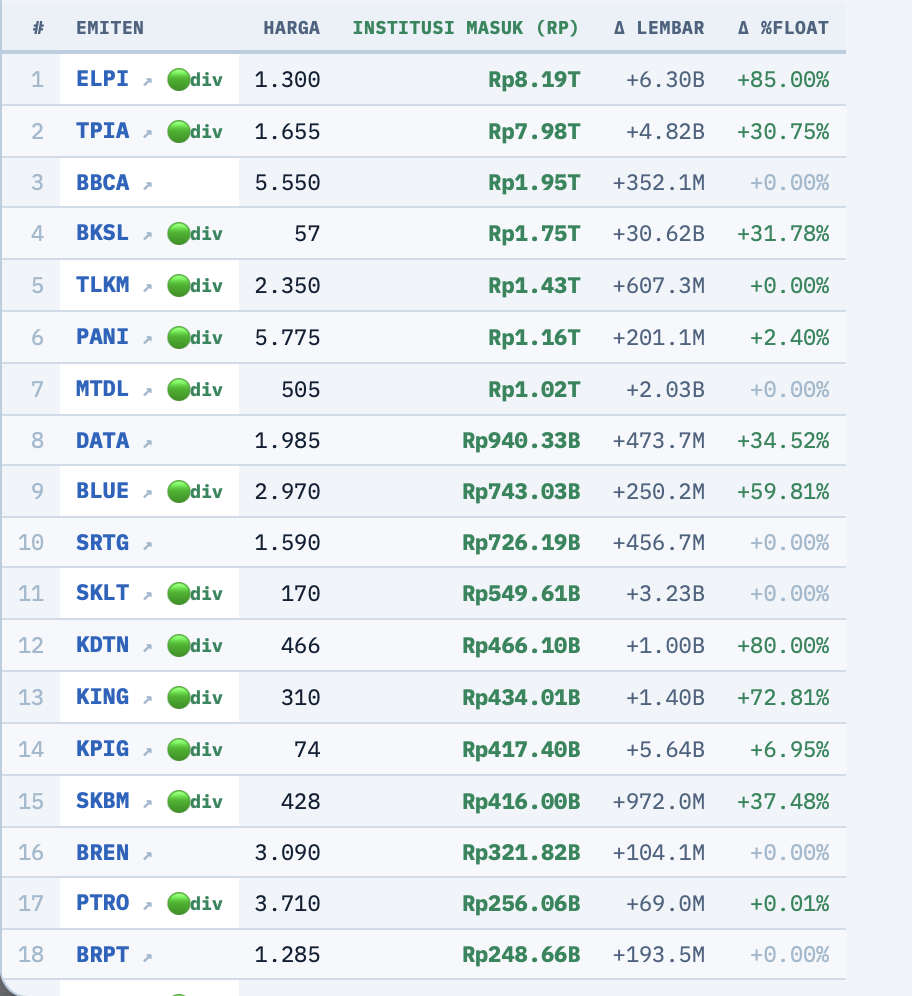Image resolution: width=912 pixels, height=996 pixels.
Task: Open the external link arrow next to KING
Action: [x=147, y=700]
